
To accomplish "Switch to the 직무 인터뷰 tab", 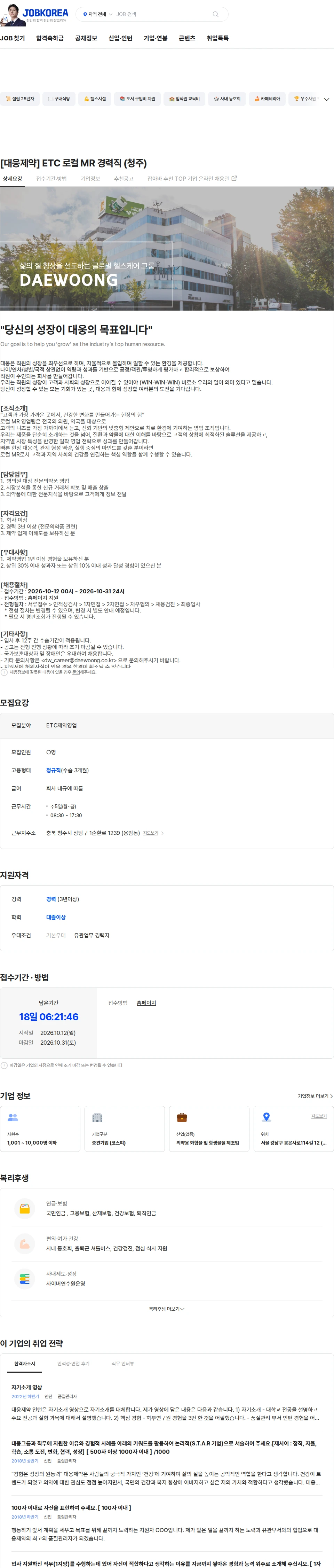I will (122, 1364).
